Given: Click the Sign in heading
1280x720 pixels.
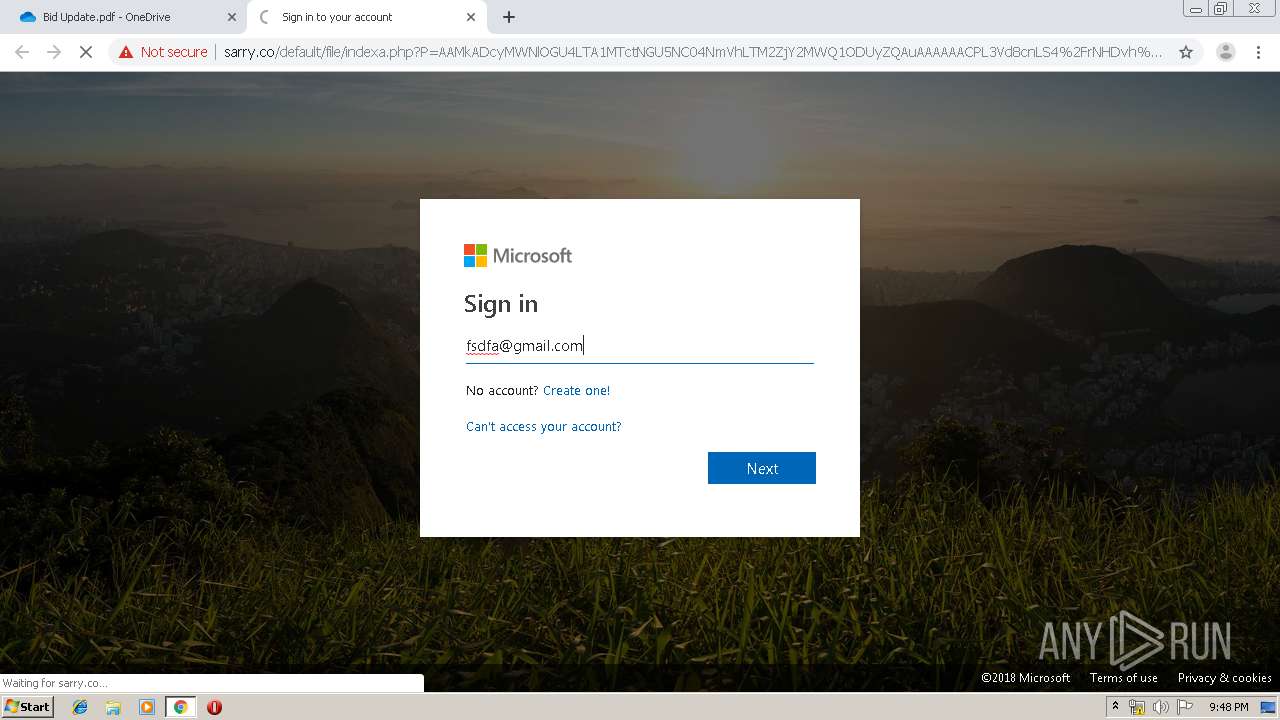Looking at the screenshot, I should (x=501, y=304).
